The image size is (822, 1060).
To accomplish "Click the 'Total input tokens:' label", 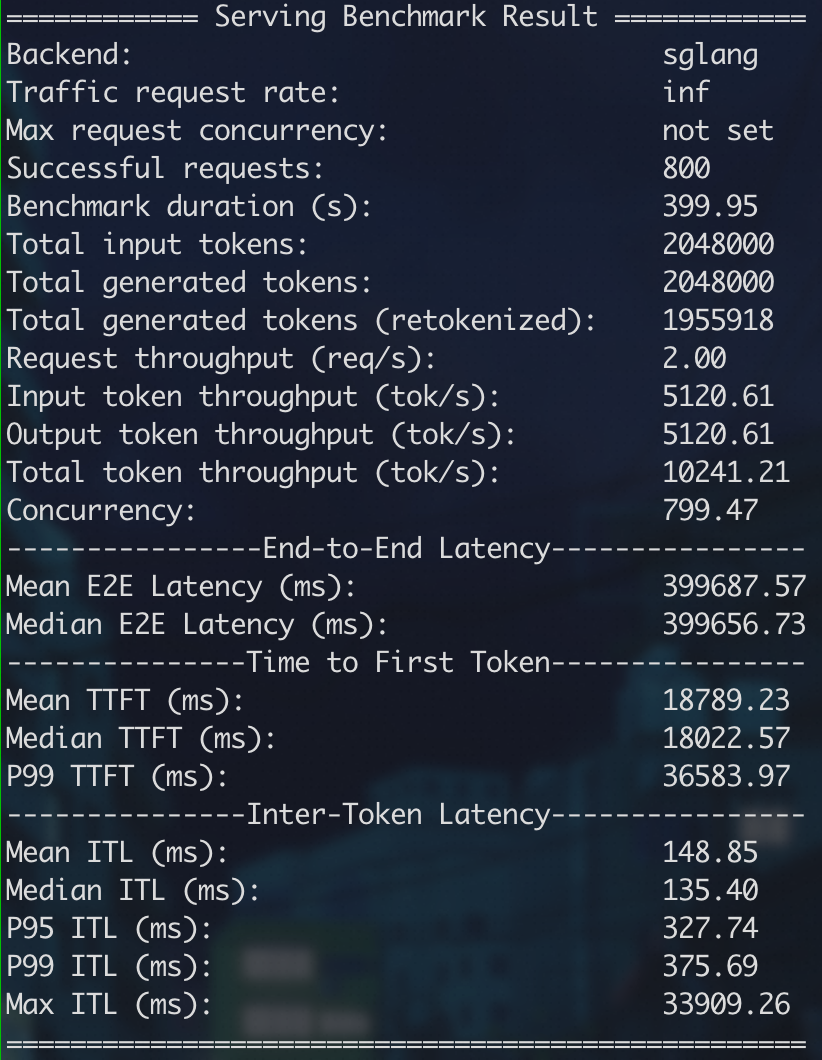I will pyautogui.click(x=157, y=245).
